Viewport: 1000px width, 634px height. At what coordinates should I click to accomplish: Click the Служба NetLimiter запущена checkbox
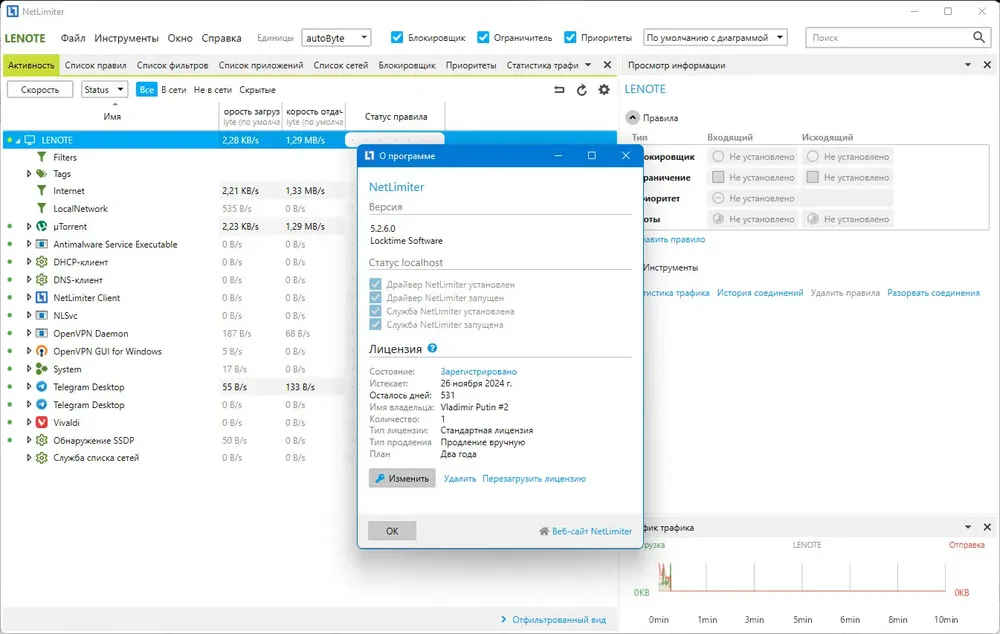375,325
